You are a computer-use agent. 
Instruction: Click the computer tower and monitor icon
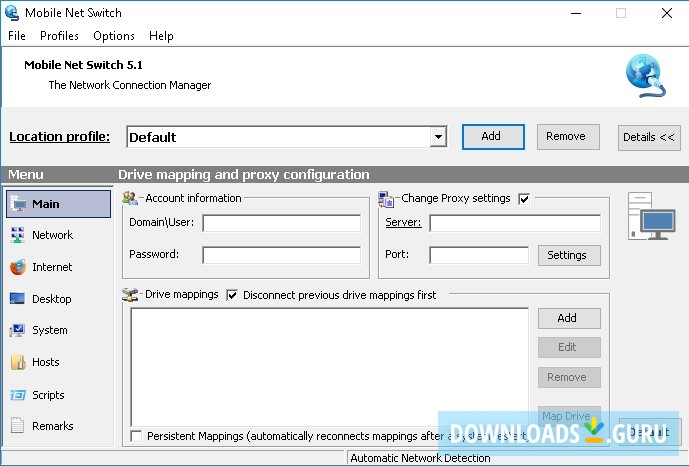pos(651,216)
